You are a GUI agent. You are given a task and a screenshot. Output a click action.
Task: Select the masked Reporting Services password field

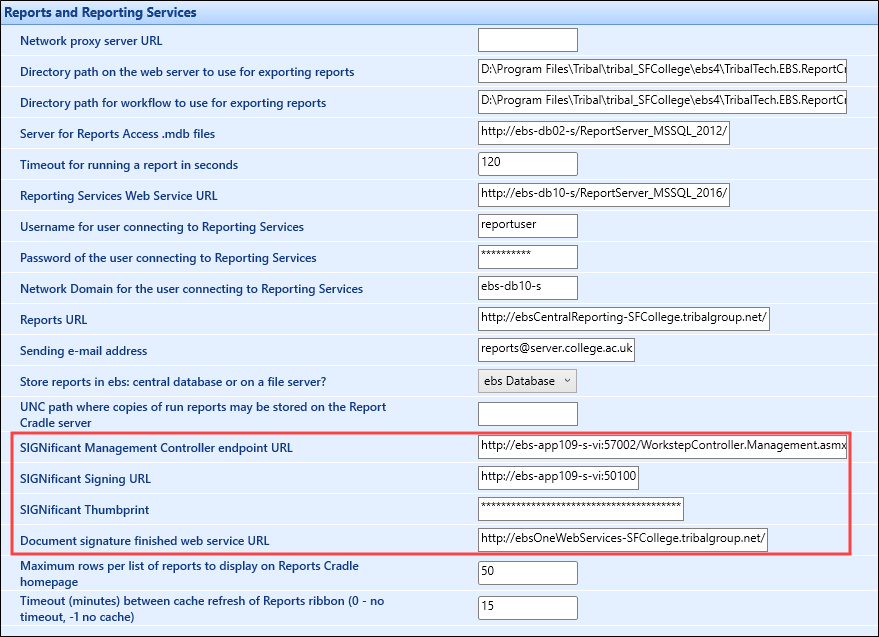point(527,256)
